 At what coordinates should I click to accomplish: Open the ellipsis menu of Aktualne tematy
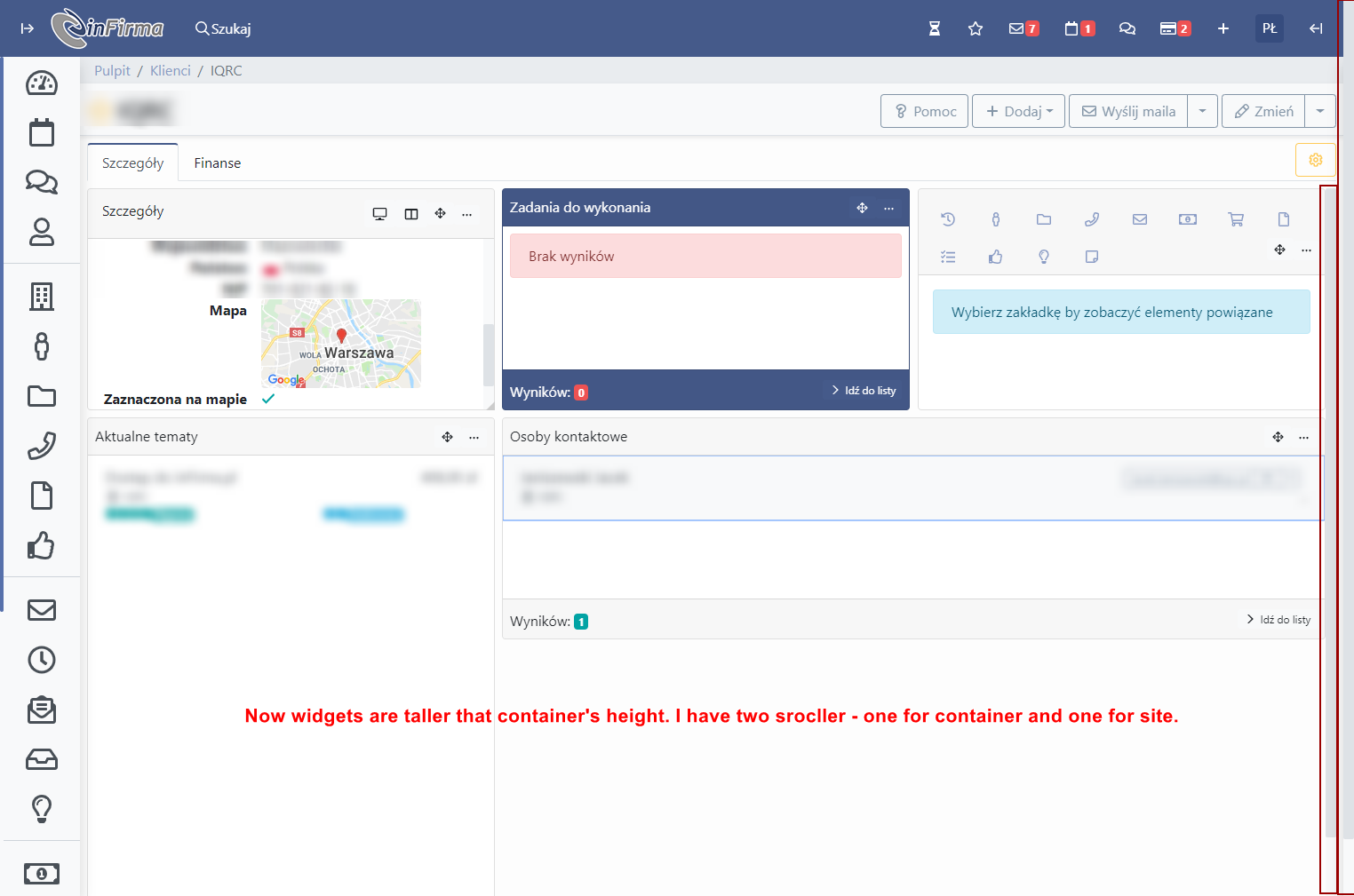[x=474, y=437]
